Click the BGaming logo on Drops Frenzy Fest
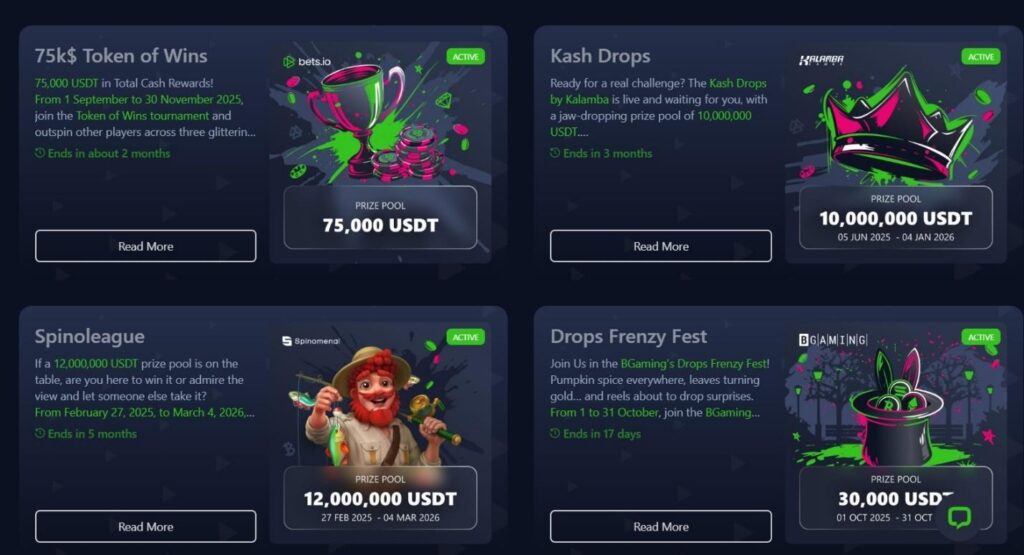 [833, 340]
